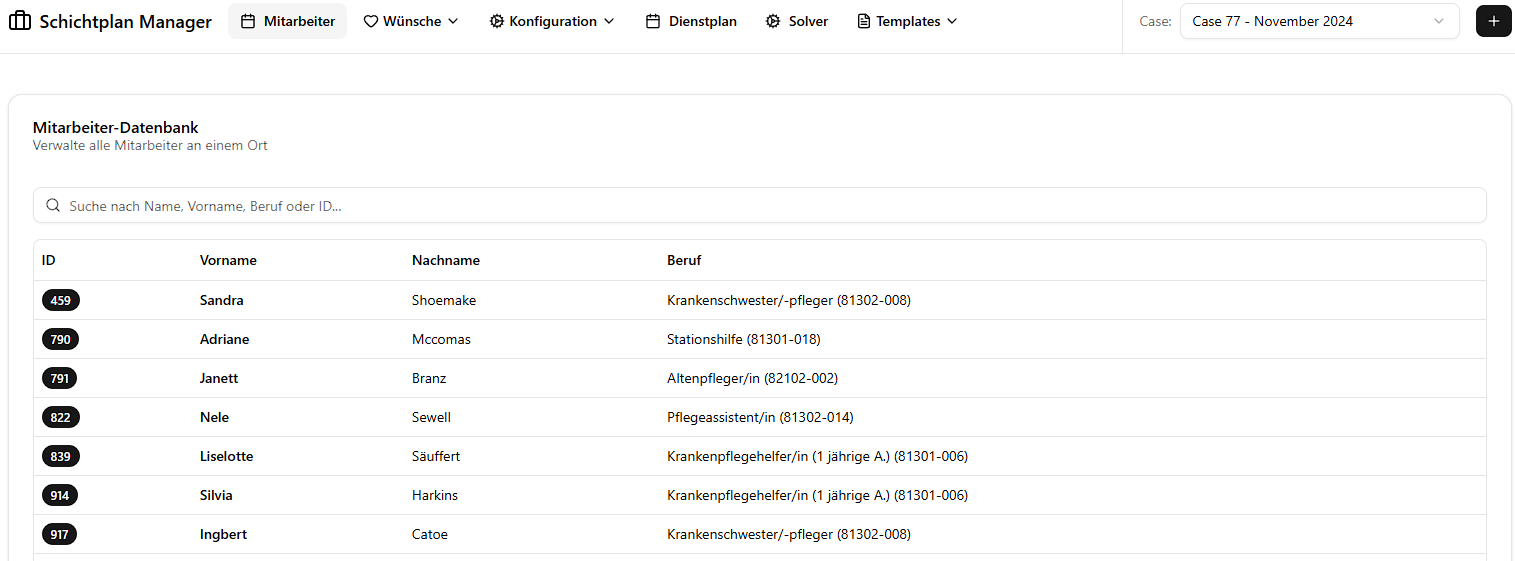Open the Templates dropdown menu
This screenshot has height=561, width=1515.
907,21
